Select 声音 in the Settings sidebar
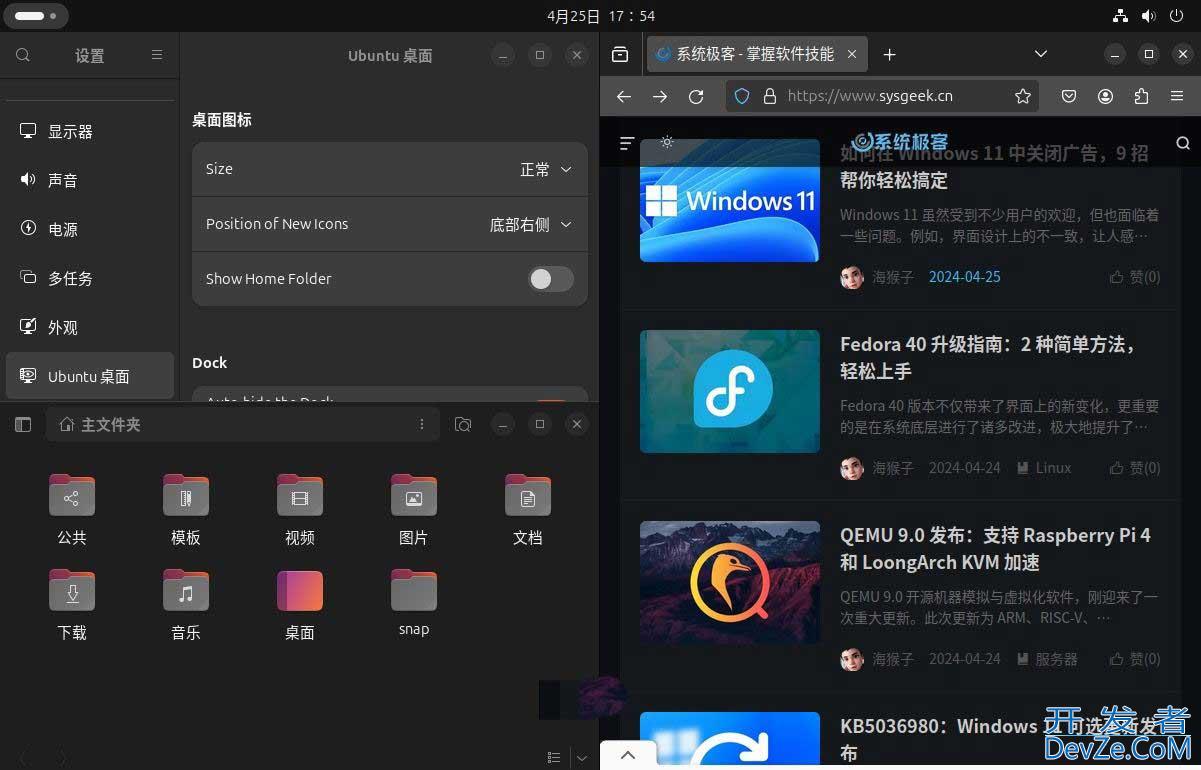The width and height of the screenshot is (1201, 770). pos(90,180)
